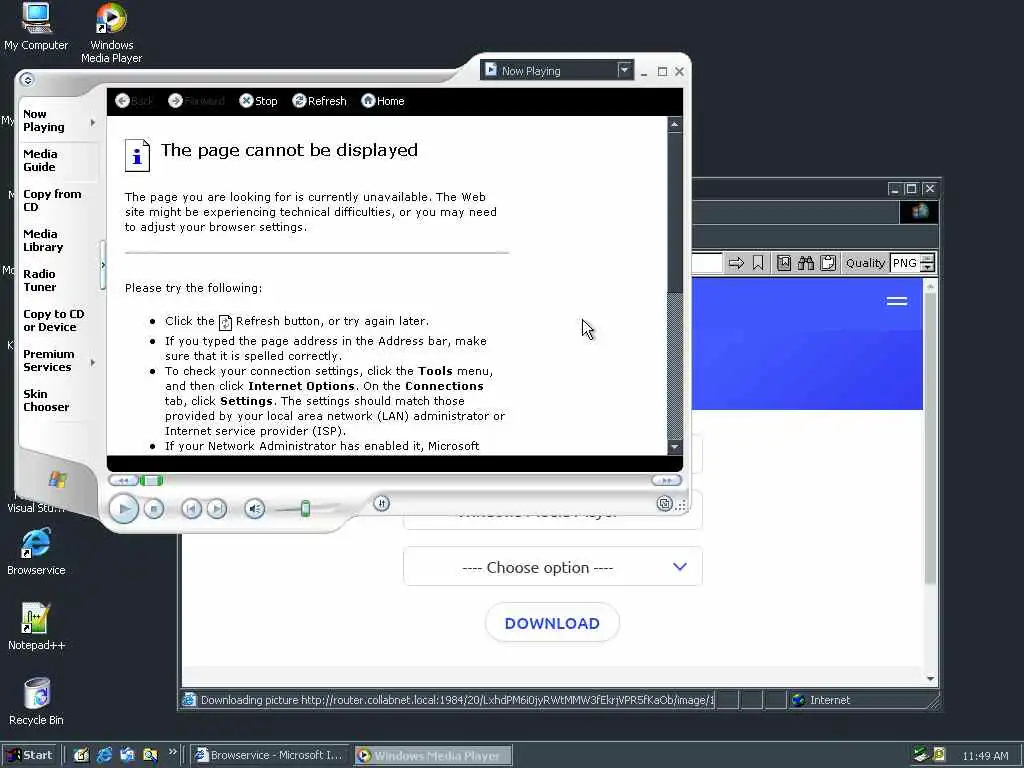Click the first quick launch icon
The height and width of the screenshot is (768, 1024).
coord(81,756)
